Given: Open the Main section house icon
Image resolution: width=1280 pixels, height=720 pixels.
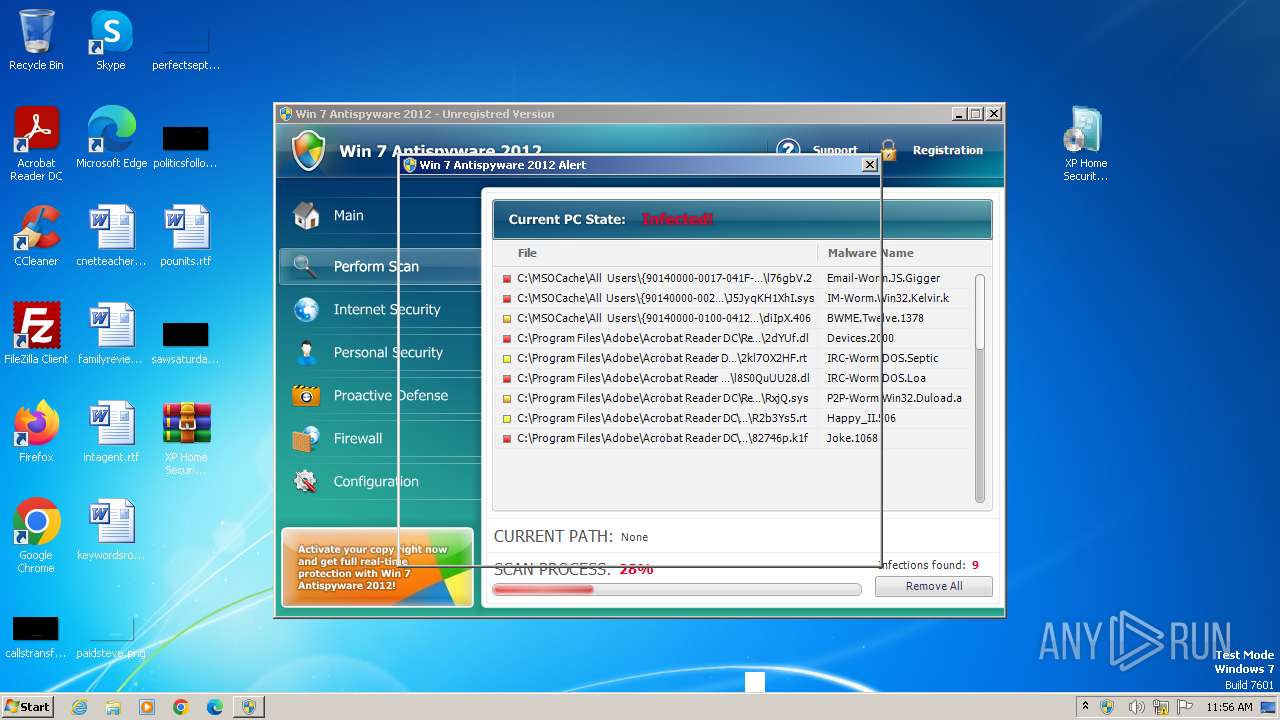Looking at the screenshot, I should 306,215.
